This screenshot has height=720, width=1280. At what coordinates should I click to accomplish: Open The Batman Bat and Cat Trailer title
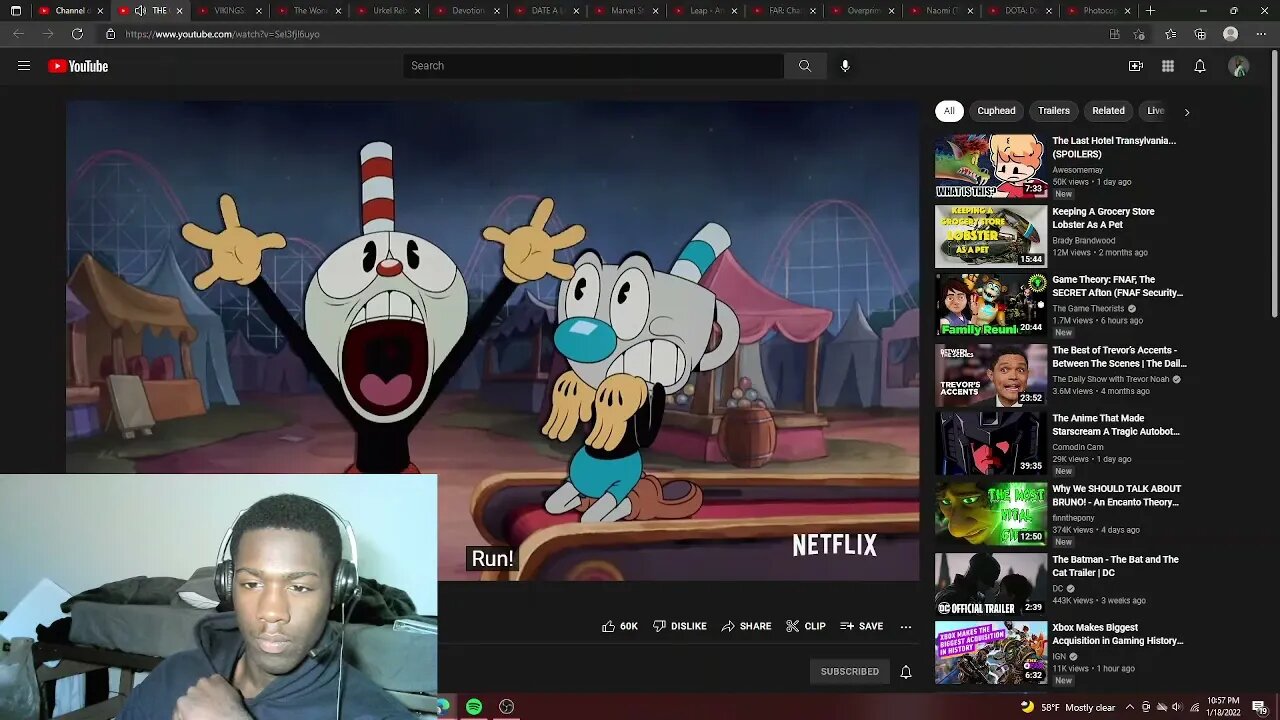[x=1115, y=566]
